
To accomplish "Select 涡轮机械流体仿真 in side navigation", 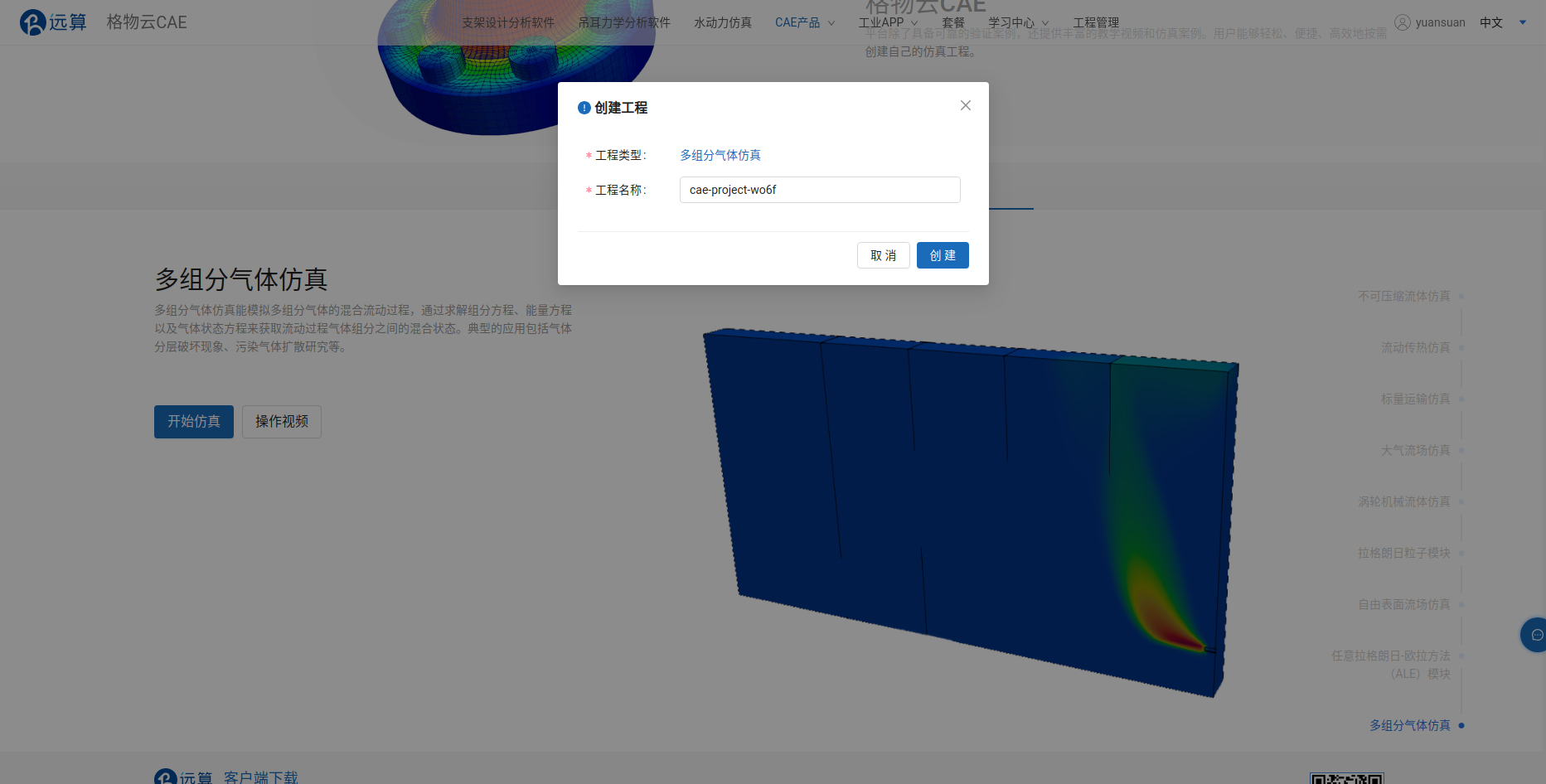I will (x=1404, y=501).
